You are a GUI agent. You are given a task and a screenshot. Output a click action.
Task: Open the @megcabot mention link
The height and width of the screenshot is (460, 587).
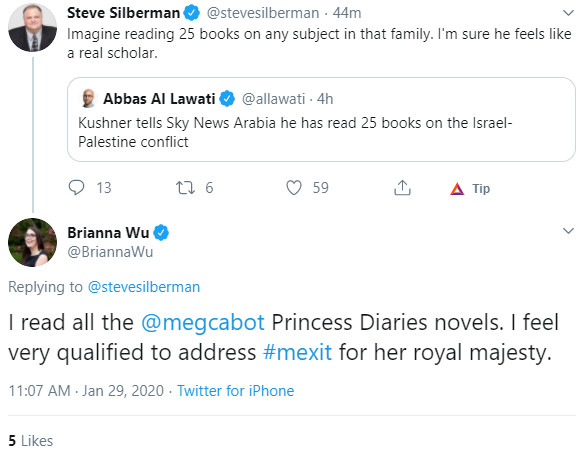(x=203, y=322)
